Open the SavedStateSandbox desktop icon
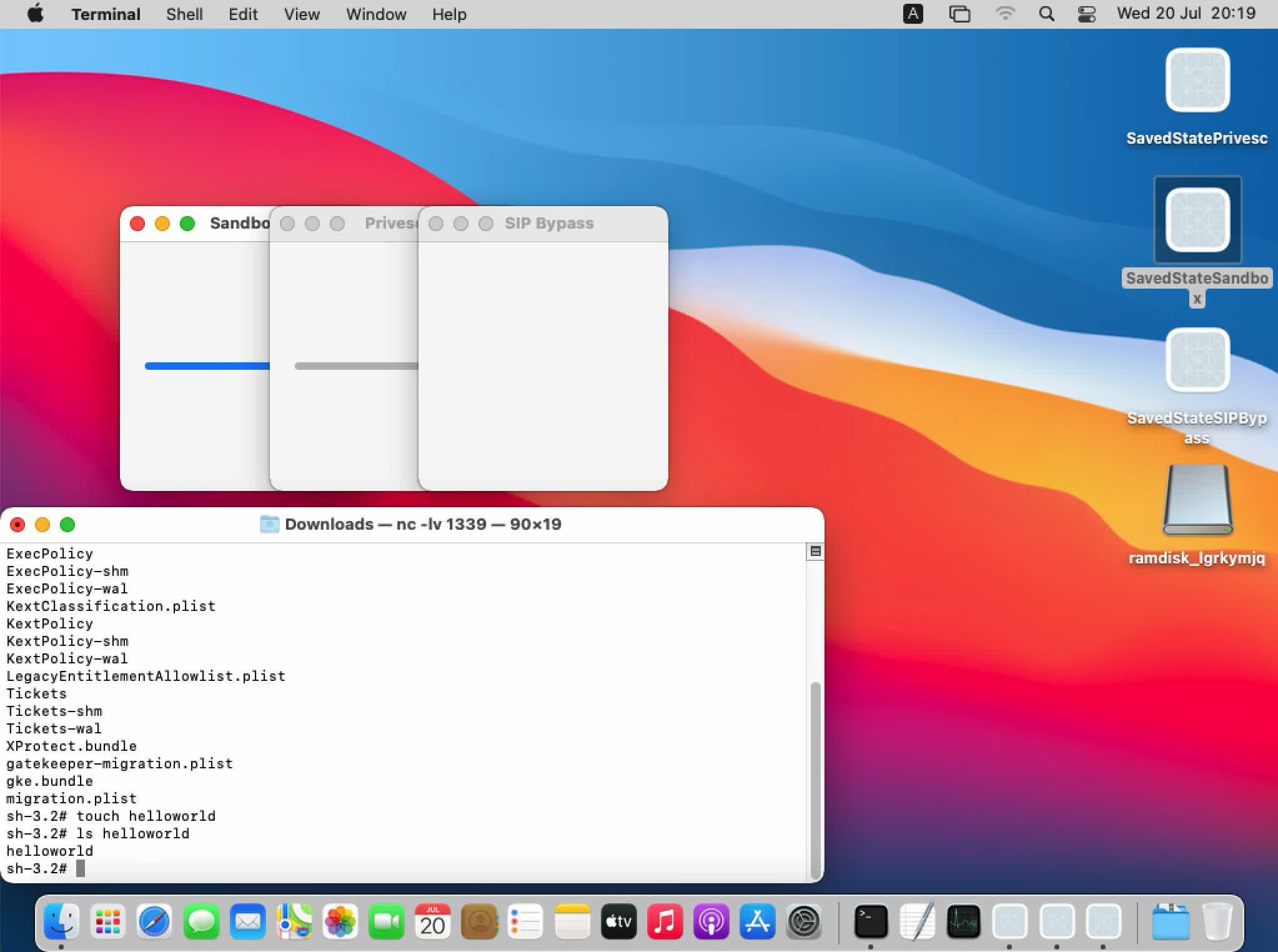 [1197, 220]
